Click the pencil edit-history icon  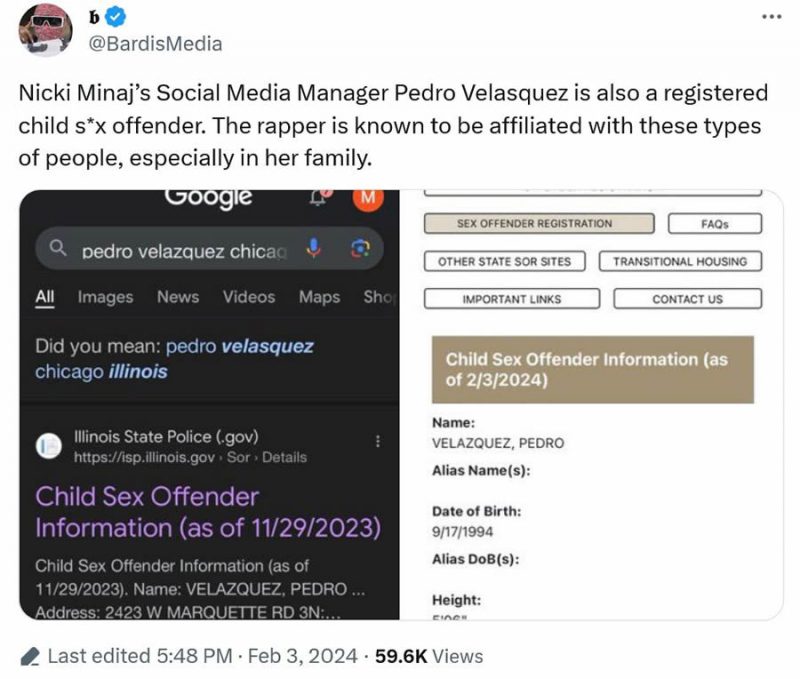(x=30, y=657)
